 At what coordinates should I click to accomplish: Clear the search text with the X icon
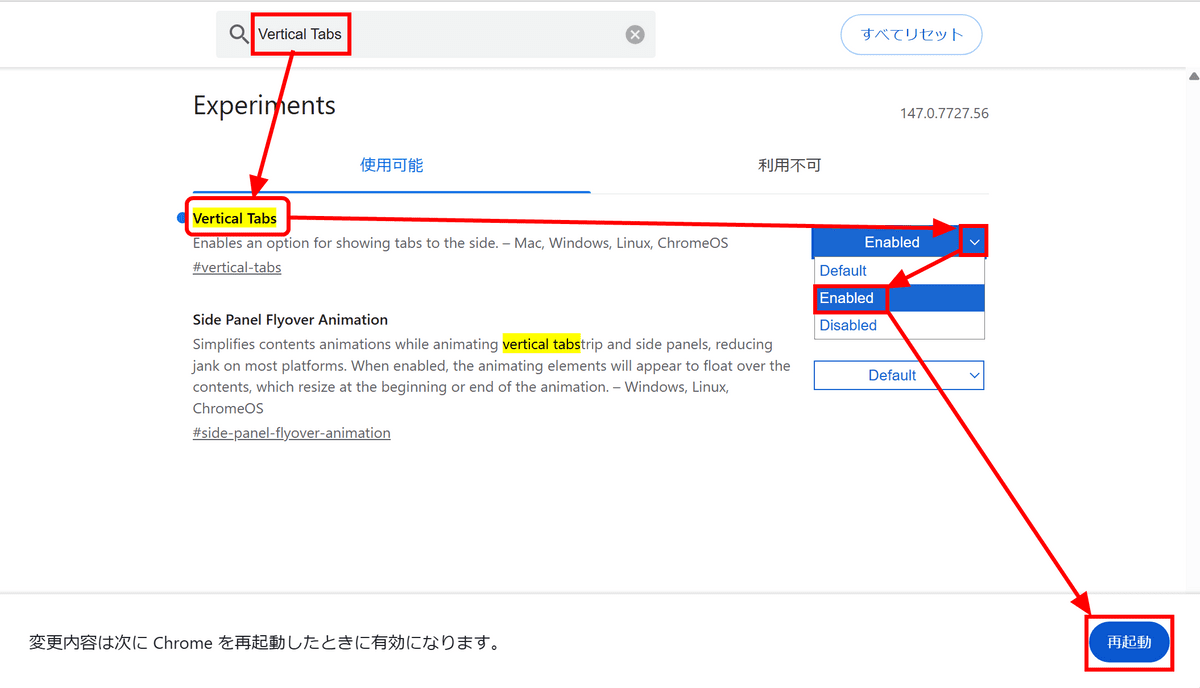click(x=635, y=35)
